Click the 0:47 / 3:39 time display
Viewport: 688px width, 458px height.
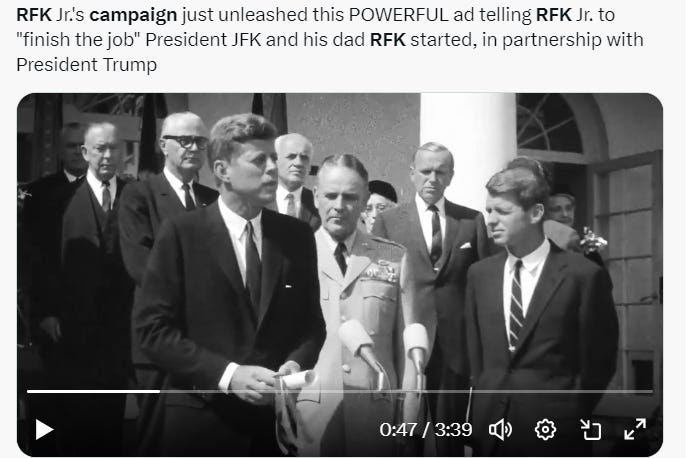tap(426, 429)
